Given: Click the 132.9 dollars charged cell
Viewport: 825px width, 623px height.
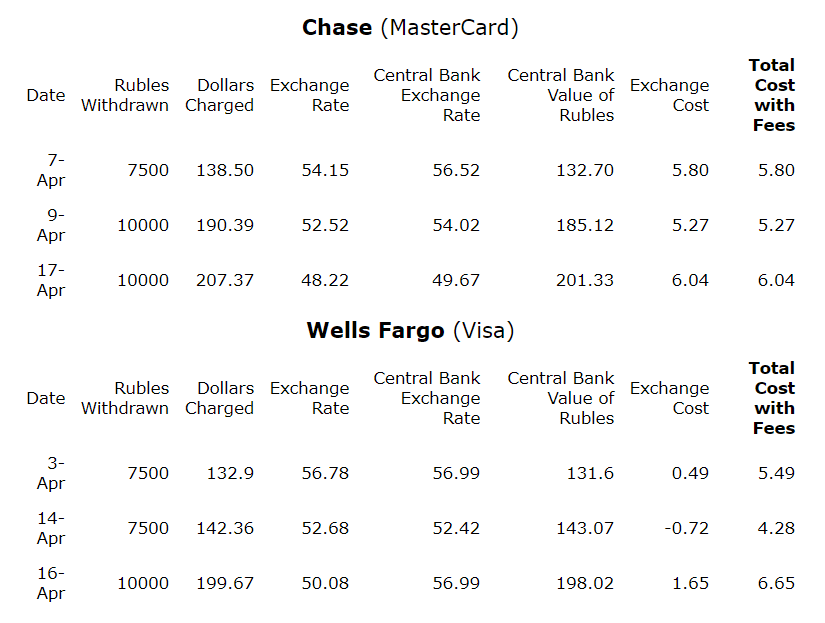Looking at the screenshot, I should point(230,474).
